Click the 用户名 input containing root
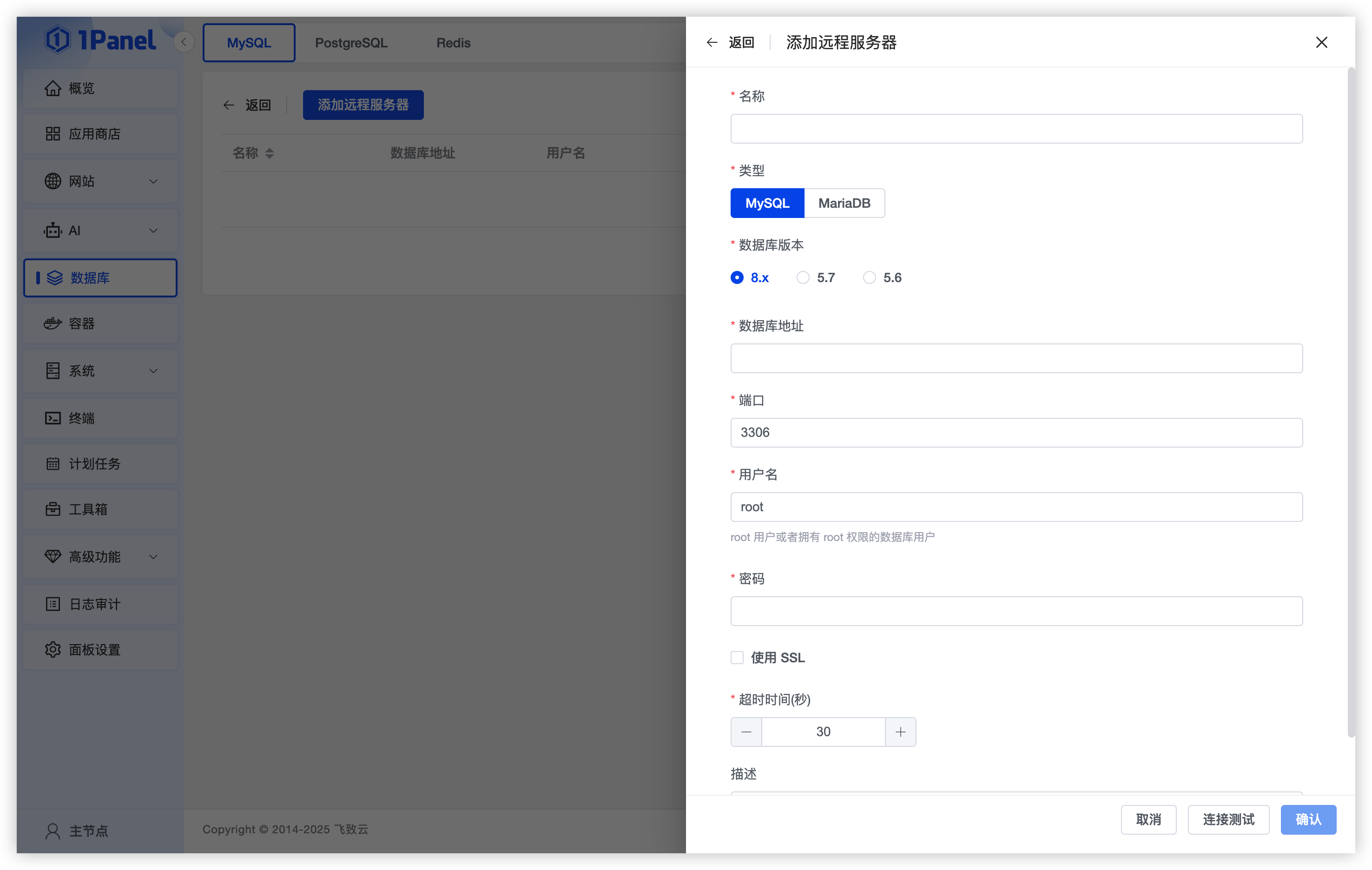The image size is (1372, 870). pyautogui.click(x=1016, y=507)
